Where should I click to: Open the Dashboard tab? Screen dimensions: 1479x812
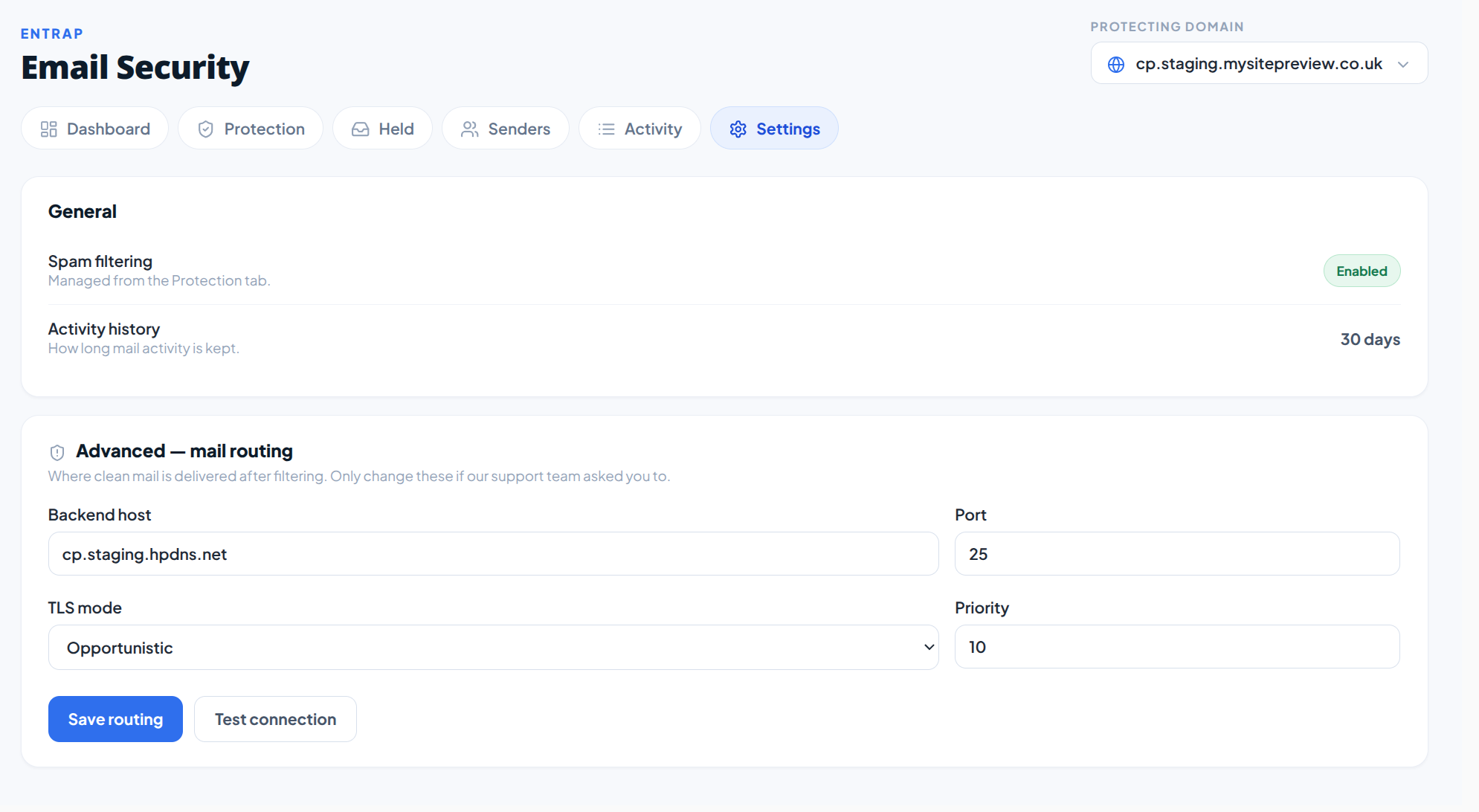pyautogui.click(x=95, y=129)
